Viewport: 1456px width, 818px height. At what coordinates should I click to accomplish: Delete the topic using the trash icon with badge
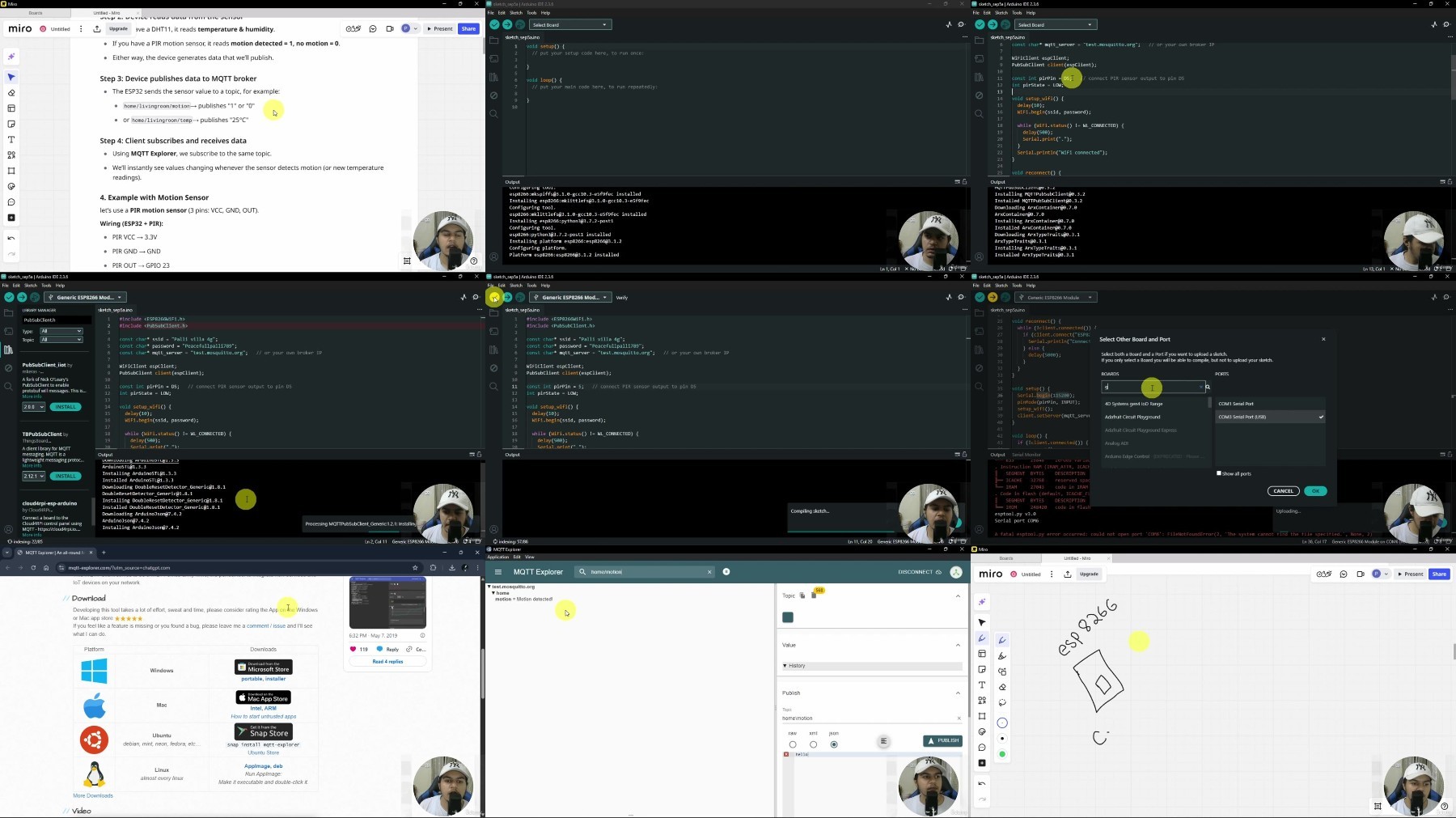tap(813, 595)
